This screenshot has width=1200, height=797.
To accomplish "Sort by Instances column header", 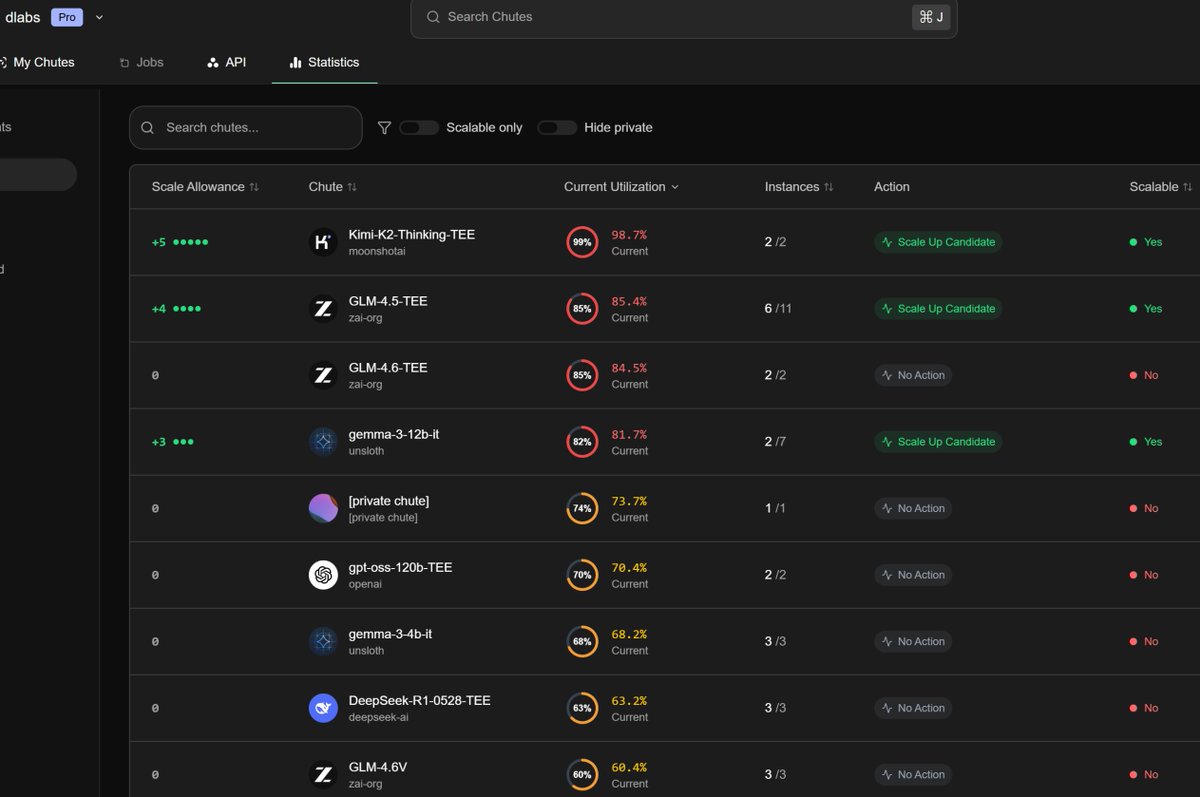I will 799,187.
